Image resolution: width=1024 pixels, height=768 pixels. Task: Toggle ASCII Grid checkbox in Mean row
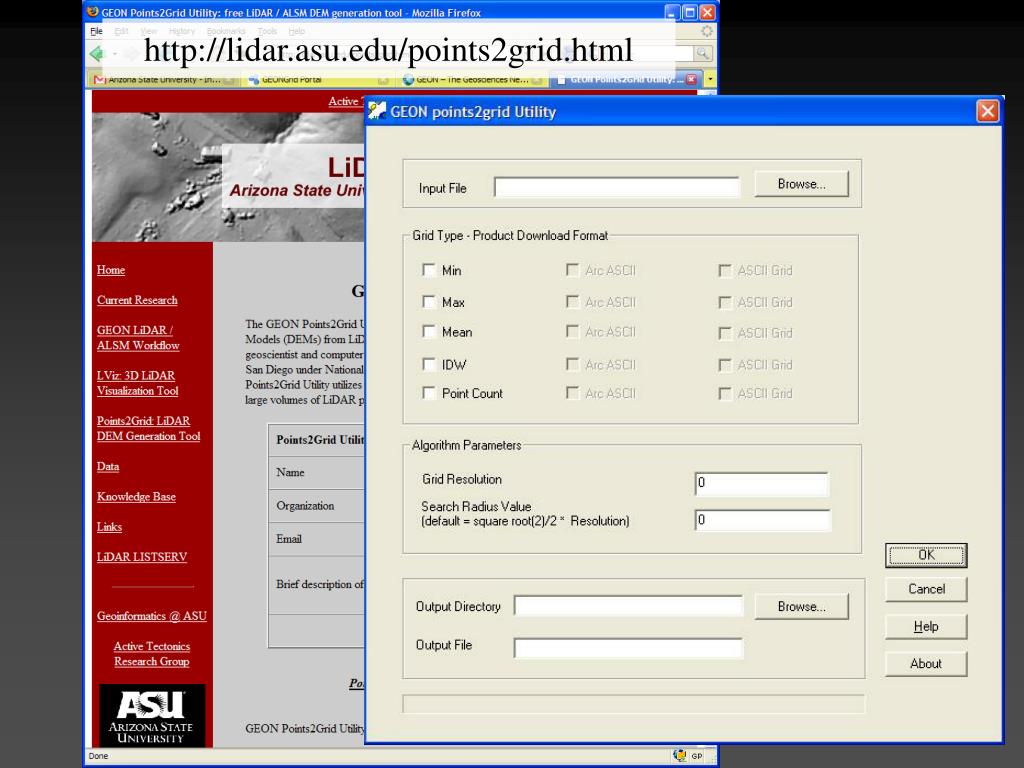725,333
